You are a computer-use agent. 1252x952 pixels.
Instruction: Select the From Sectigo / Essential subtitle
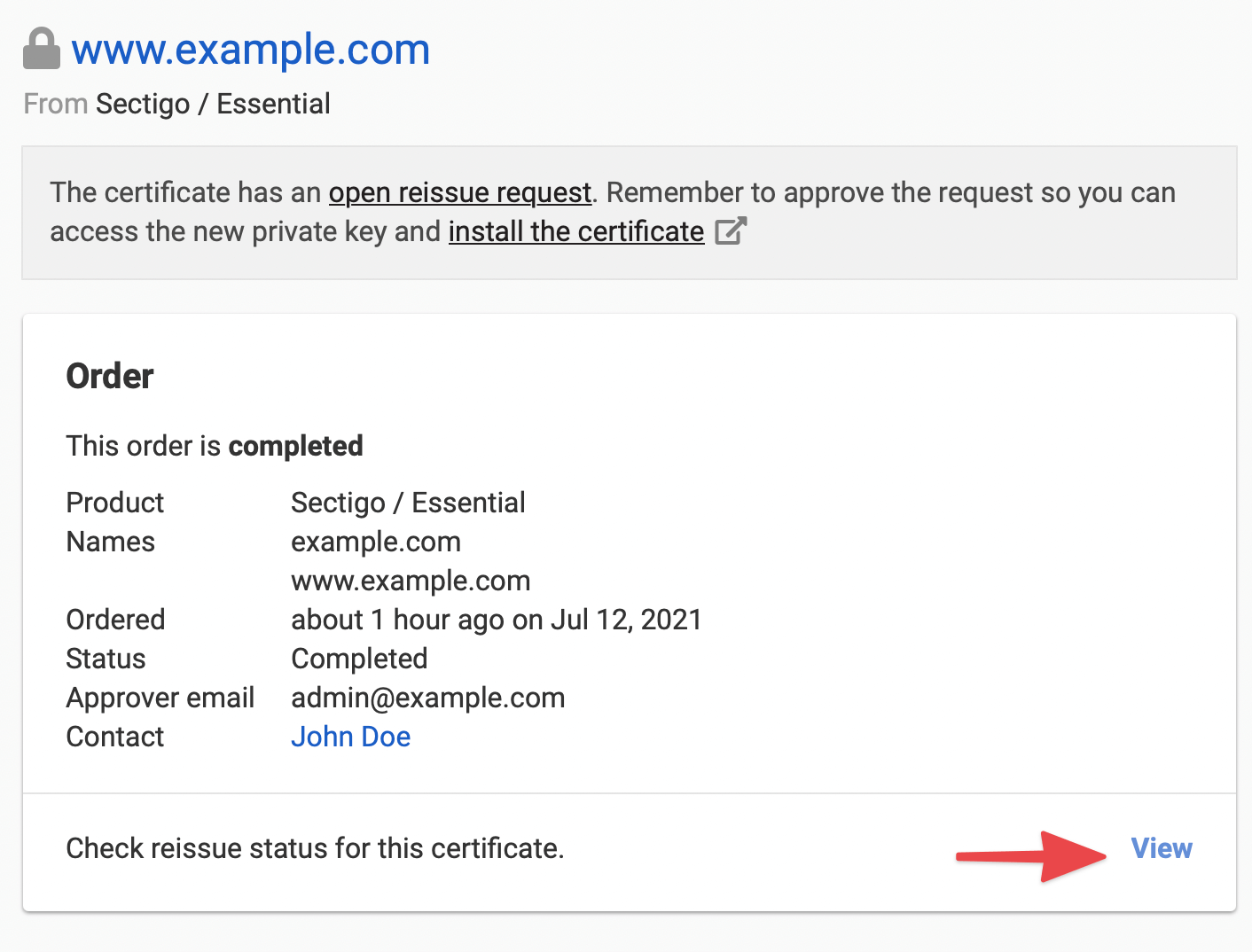point(177,104)
